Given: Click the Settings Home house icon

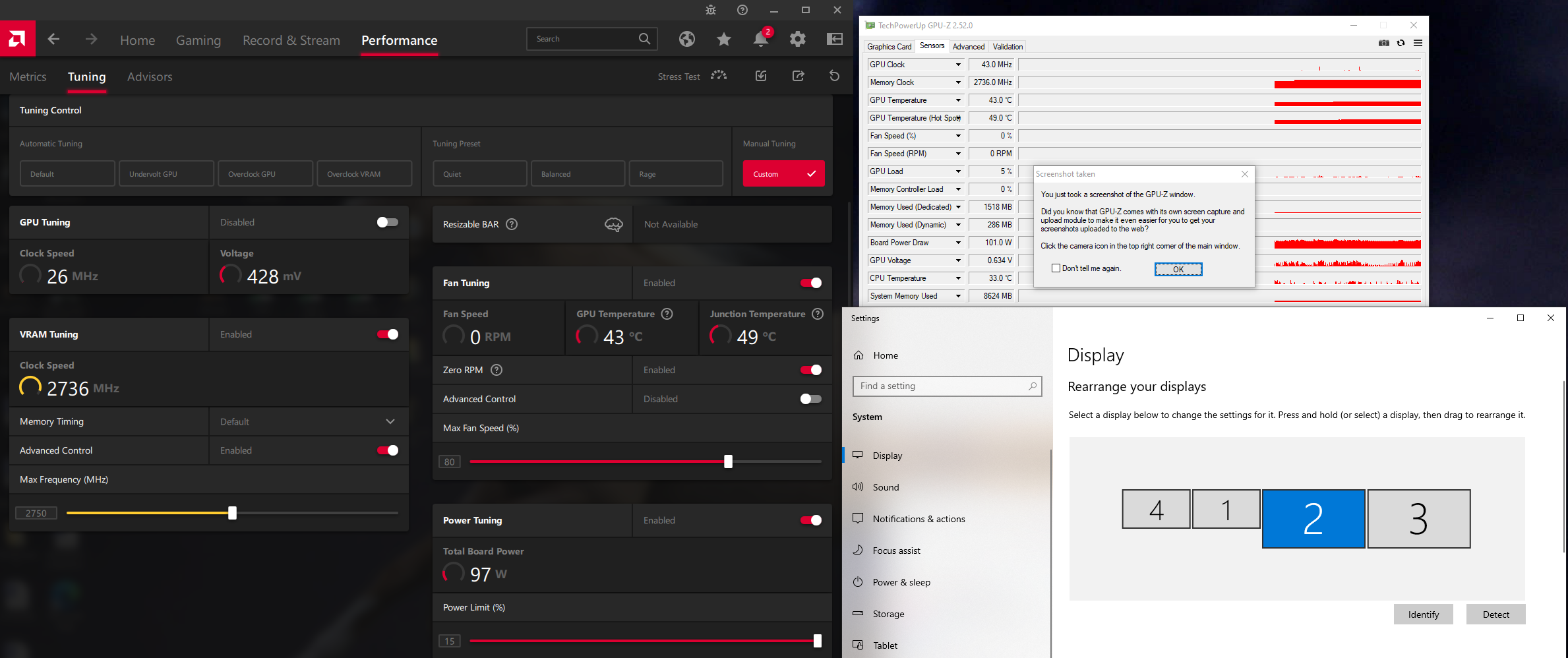Looking at the screenshot, I should pos(859,355).
